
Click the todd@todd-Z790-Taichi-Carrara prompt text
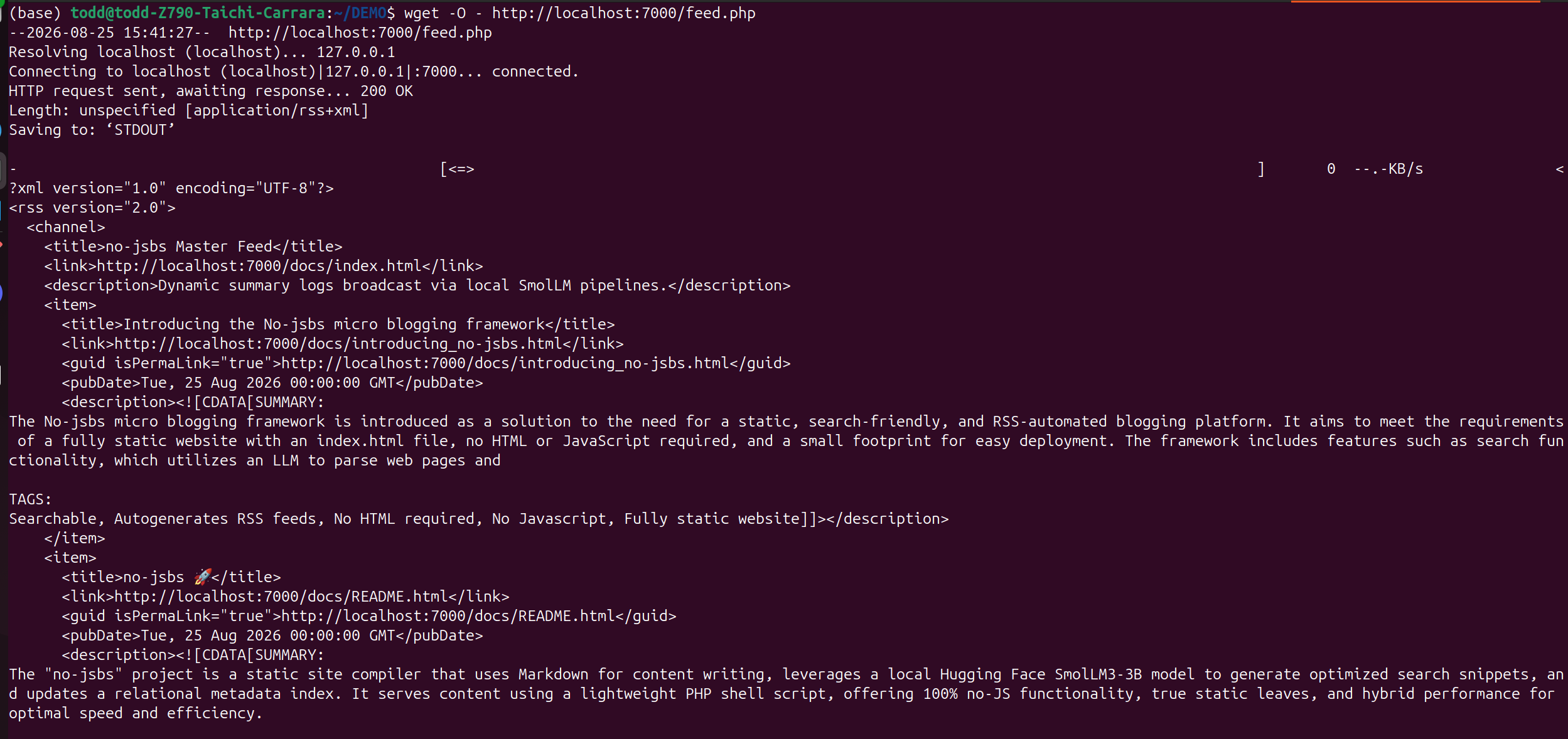coord(198,13)
